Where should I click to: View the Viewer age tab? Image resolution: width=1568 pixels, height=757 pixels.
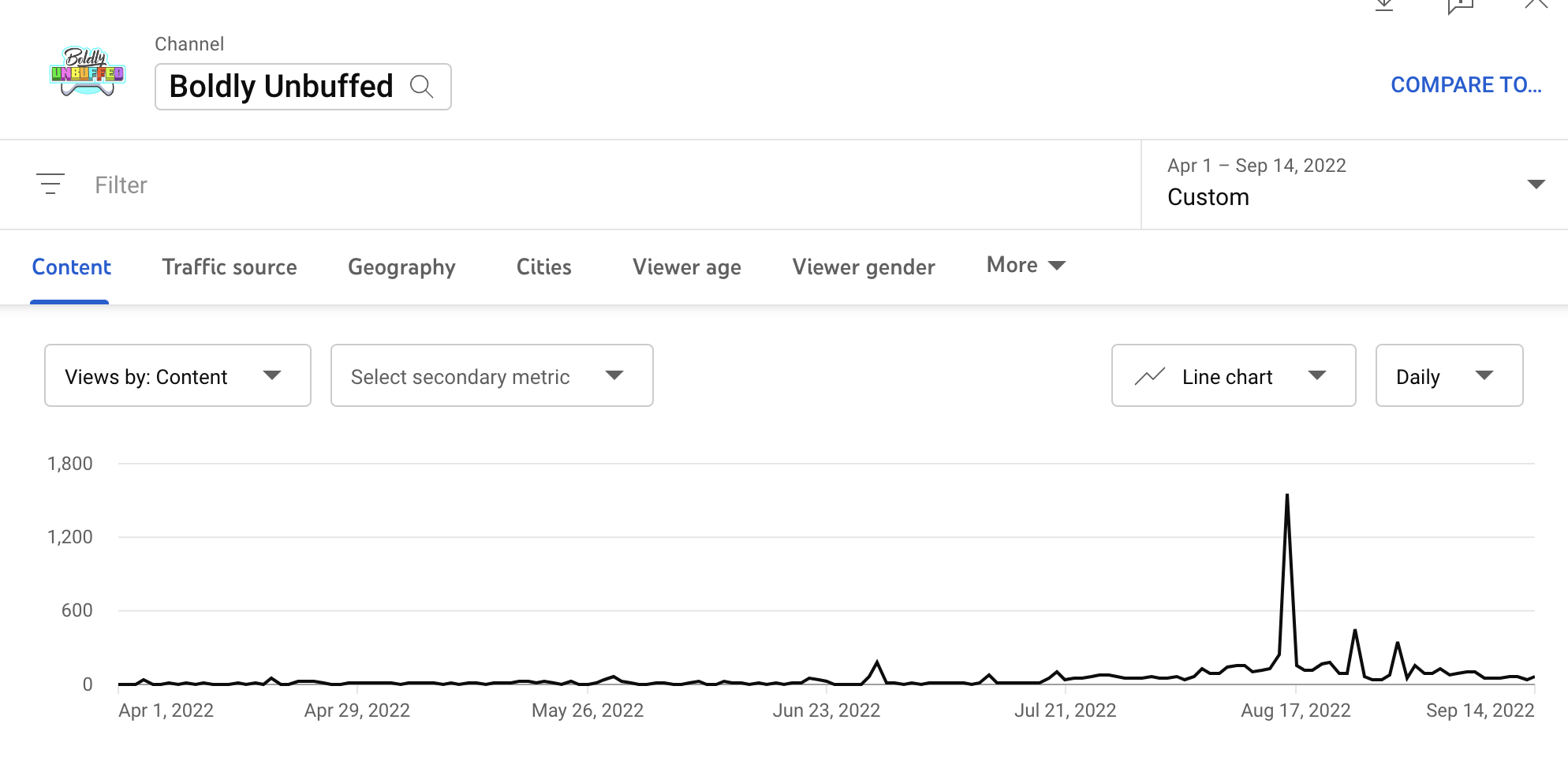pos(685,267)
